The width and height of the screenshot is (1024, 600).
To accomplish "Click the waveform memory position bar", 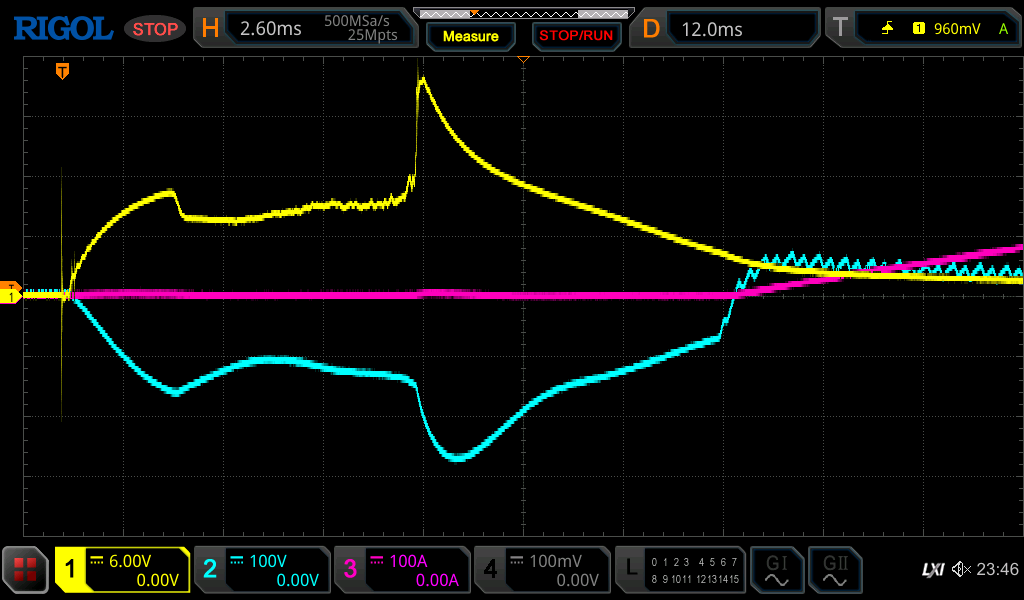I will [522, 13].
